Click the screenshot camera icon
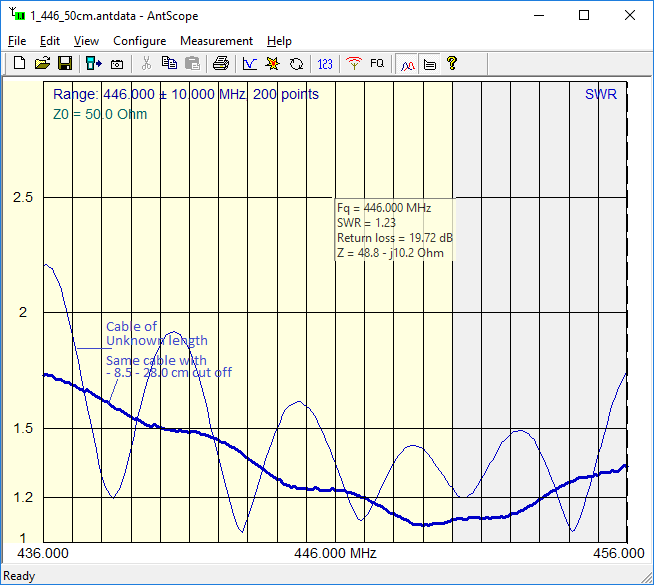654x585 pixels. [117, 63]
